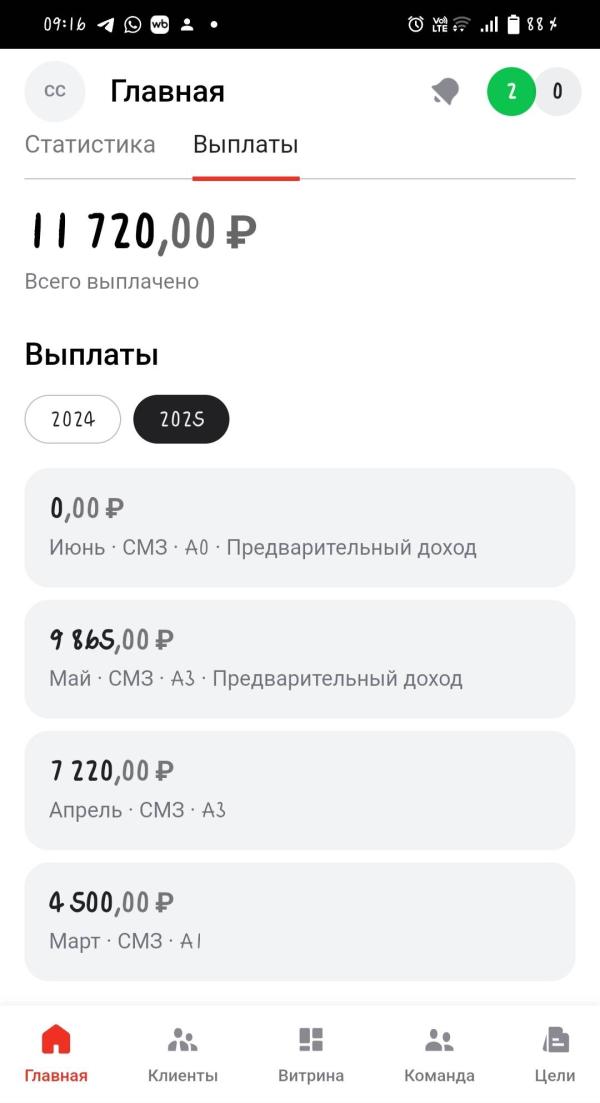Open the Май 9 865,00 payout card

point(300,659)
